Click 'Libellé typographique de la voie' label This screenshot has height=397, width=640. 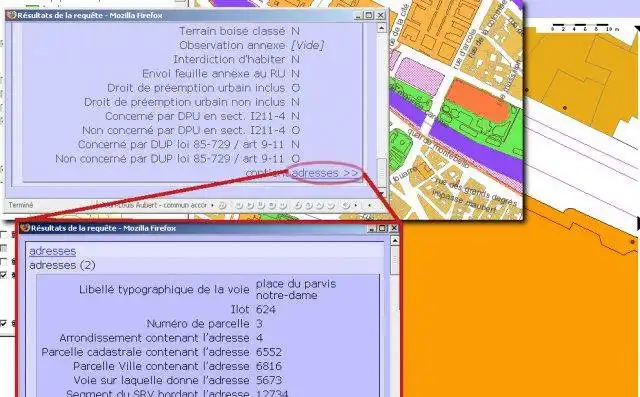tap(164, 290)
